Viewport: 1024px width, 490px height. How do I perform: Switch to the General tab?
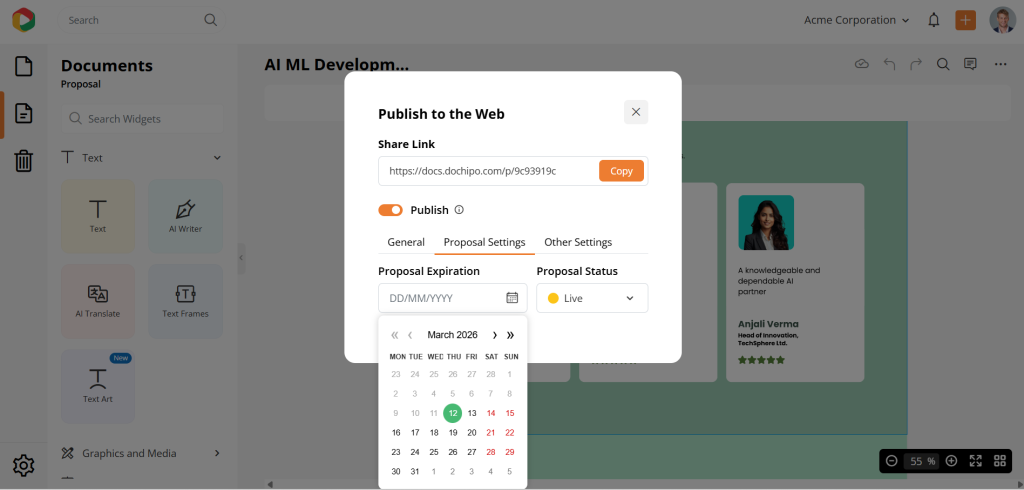pos(406,242)
